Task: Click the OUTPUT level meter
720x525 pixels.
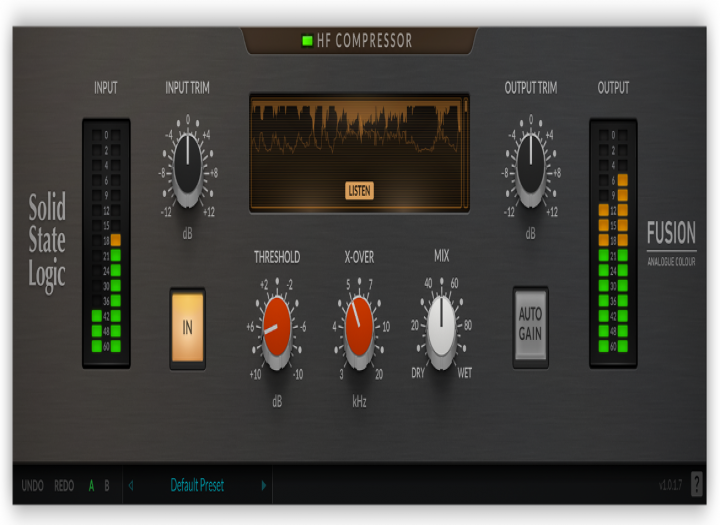Action: [613, 243]
